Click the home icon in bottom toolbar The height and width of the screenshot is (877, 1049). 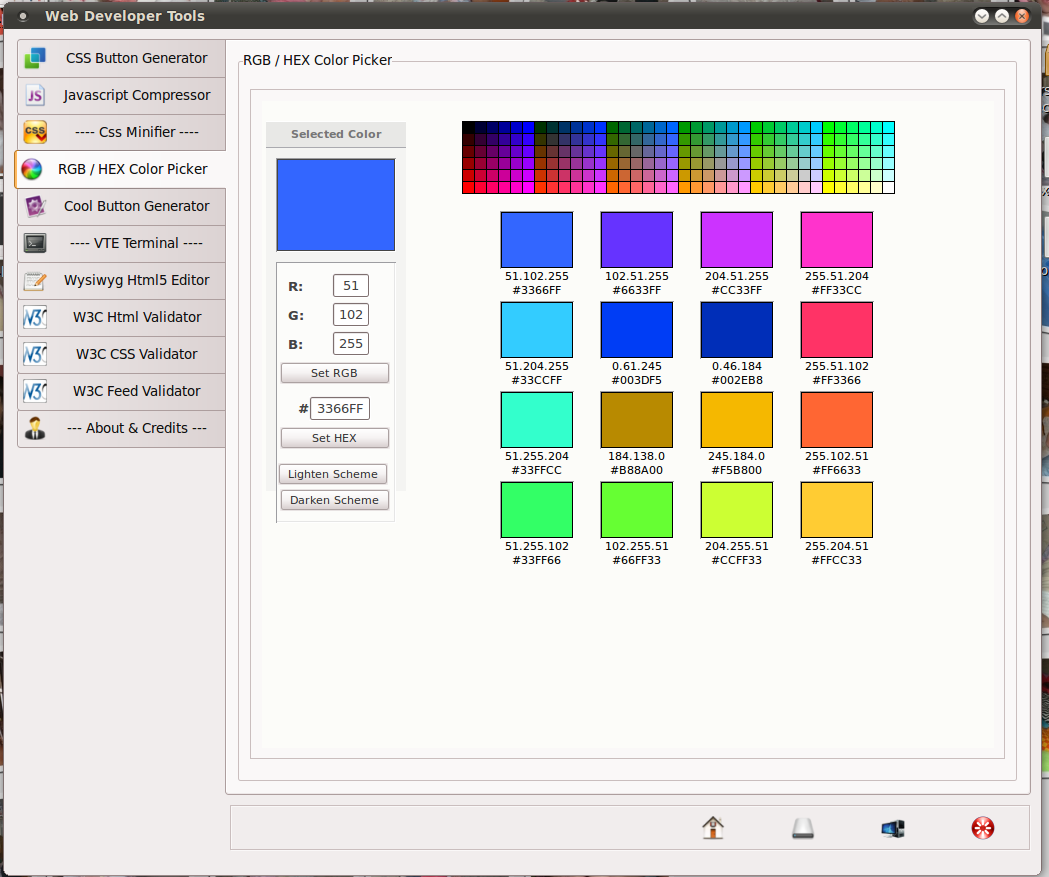(x=712, y=827)
